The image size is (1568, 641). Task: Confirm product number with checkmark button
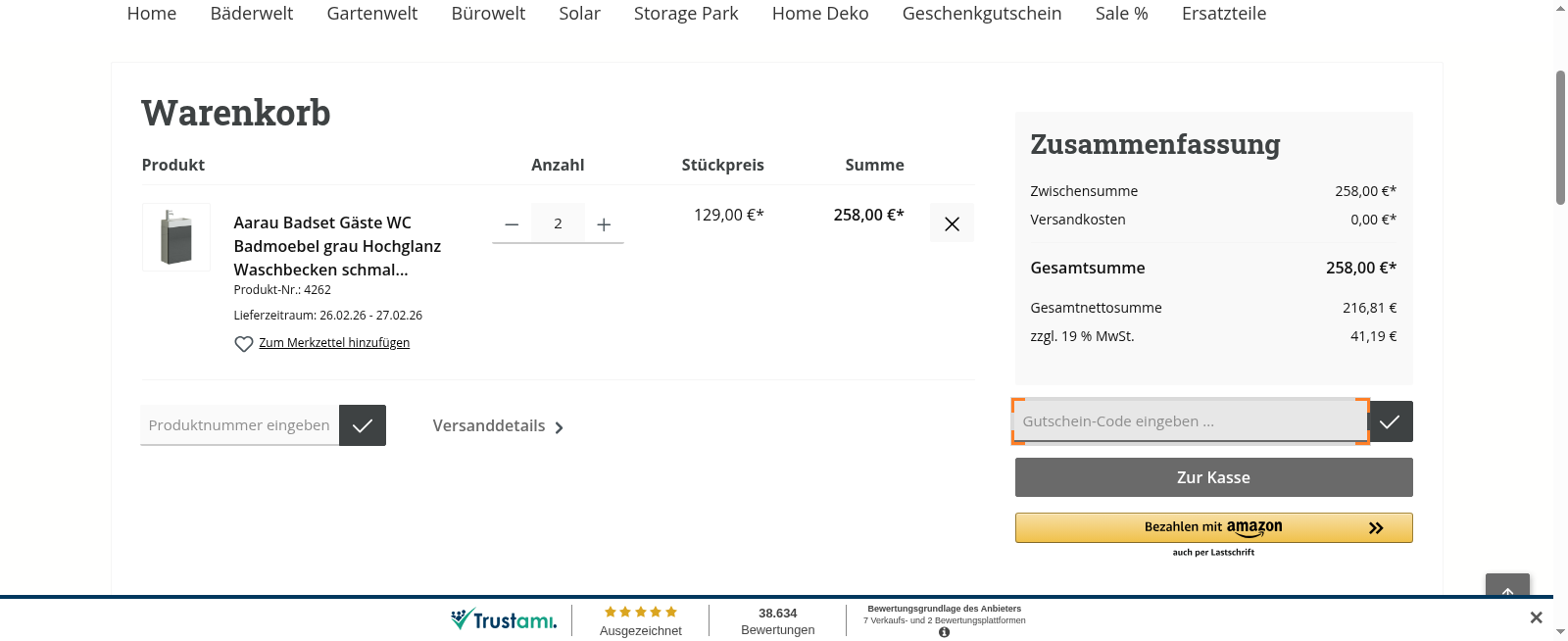coord(362,425)
